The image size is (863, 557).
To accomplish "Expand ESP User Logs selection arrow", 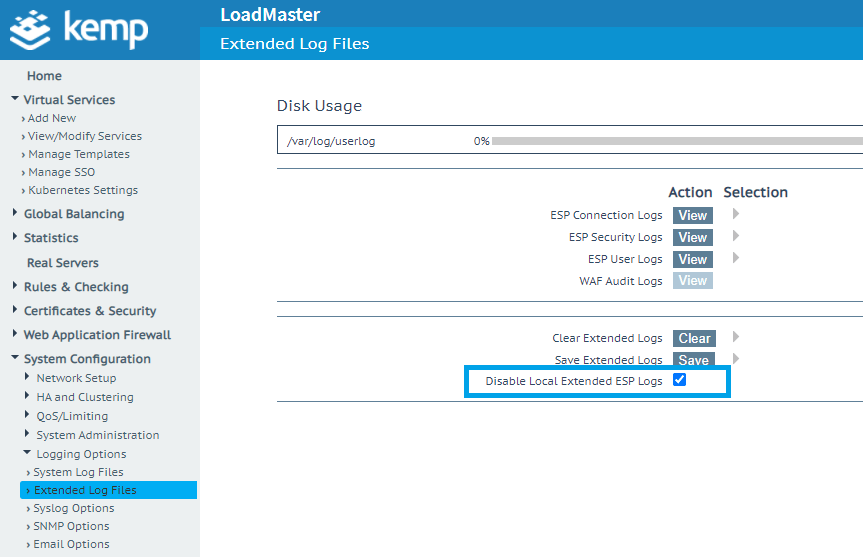I will point(736,258).
